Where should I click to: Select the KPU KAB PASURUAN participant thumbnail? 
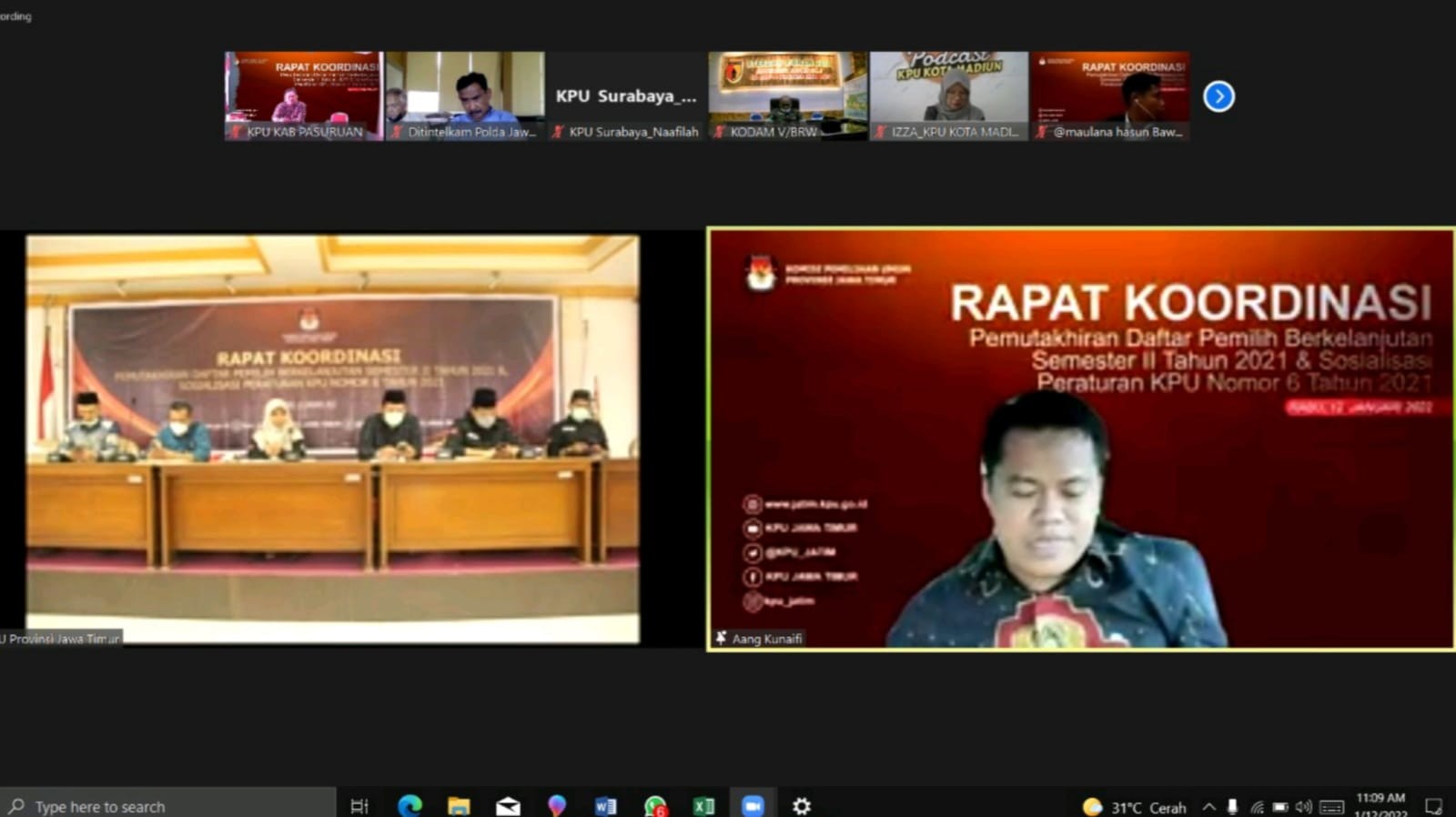tap(304, 96)
